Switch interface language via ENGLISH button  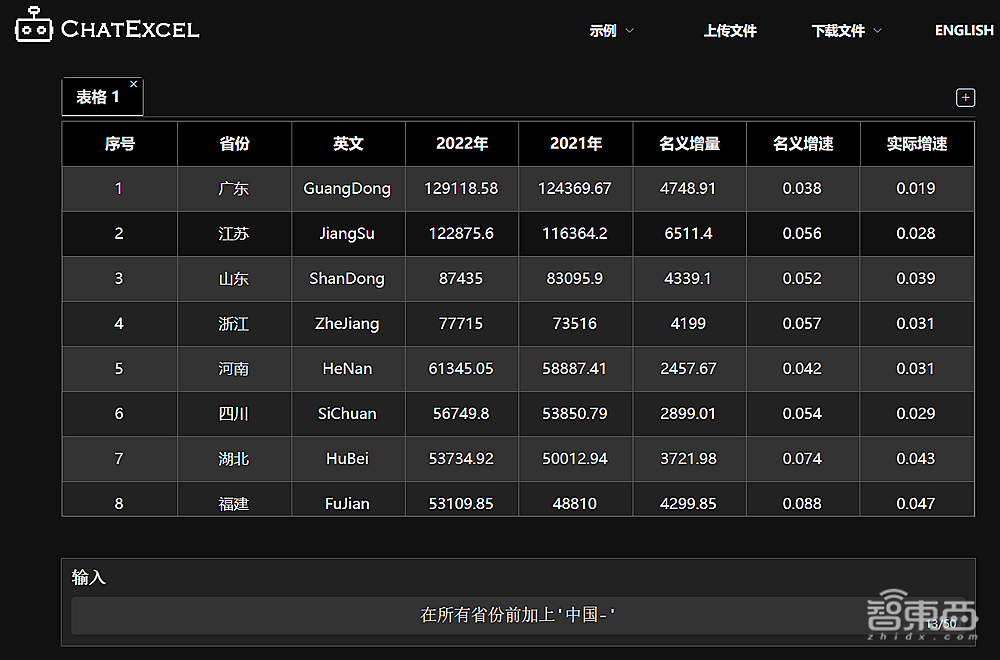tap(963, 30)
